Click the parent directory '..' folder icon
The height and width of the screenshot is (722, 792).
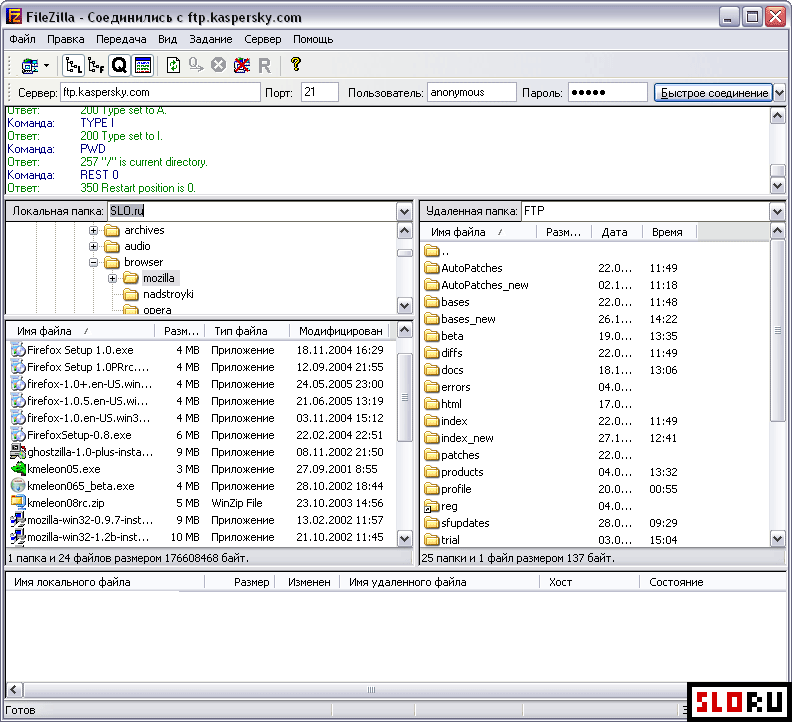click(432, 251)
